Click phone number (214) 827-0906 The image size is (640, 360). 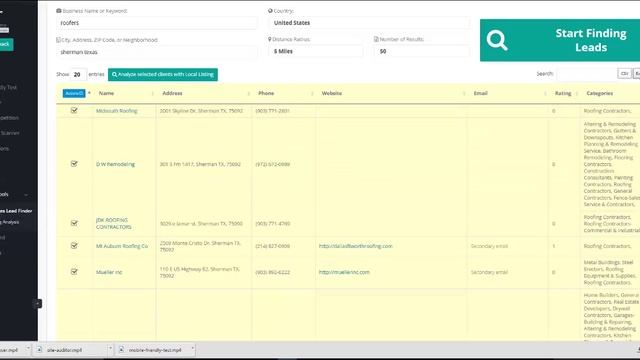click(x=273, y=246)
